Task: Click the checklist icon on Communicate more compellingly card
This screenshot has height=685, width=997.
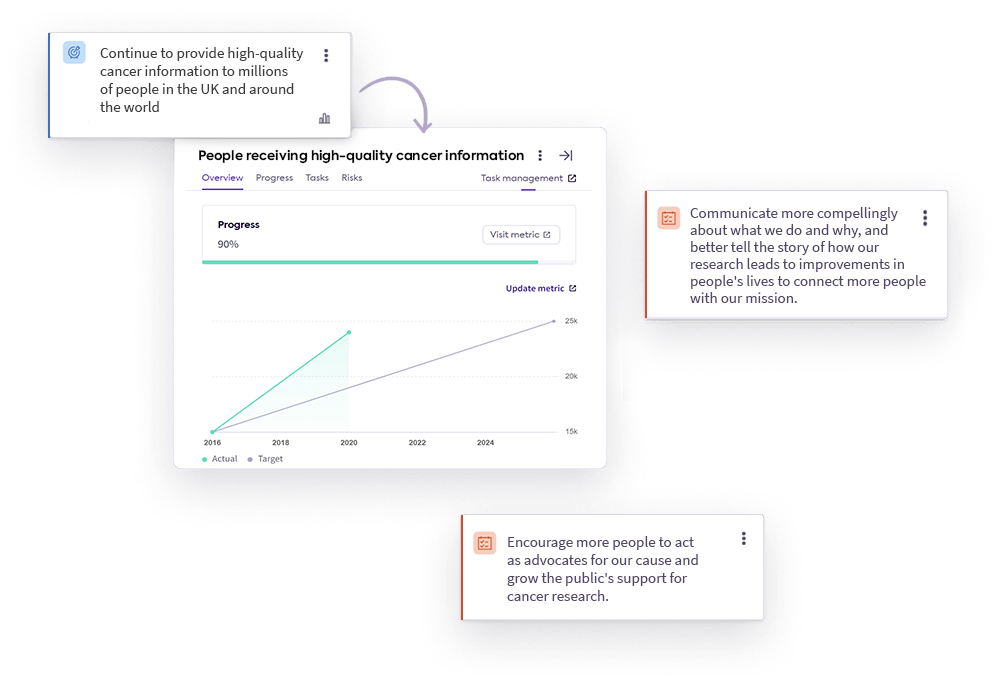Action: [669, 218]
